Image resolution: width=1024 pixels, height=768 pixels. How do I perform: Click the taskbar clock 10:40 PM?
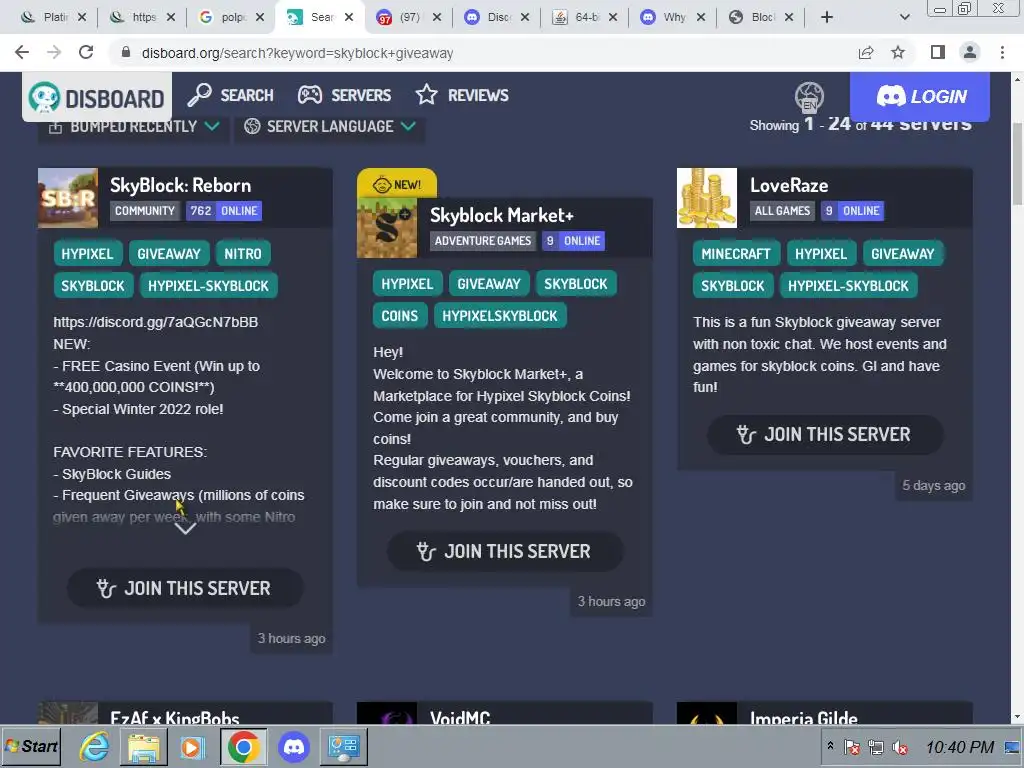click(959, 747)
